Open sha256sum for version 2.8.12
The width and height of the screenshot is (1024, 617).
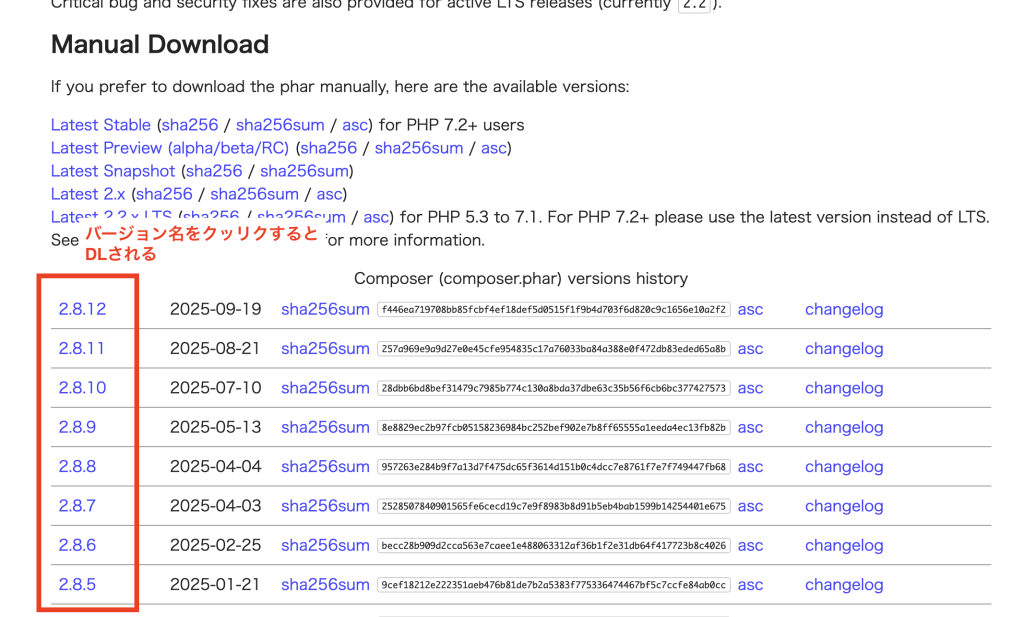click(325, 309)
